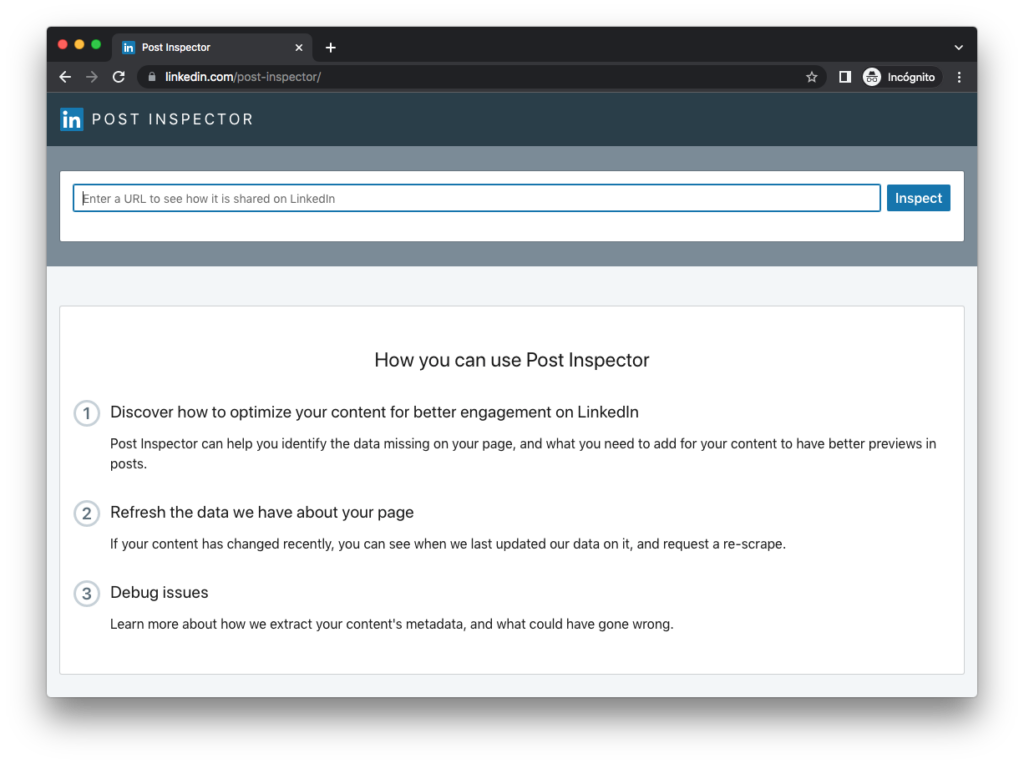The width and height of the screenshot is (1024, 764).
Task: Click the browser forward arrow
Action: (92, 77)
